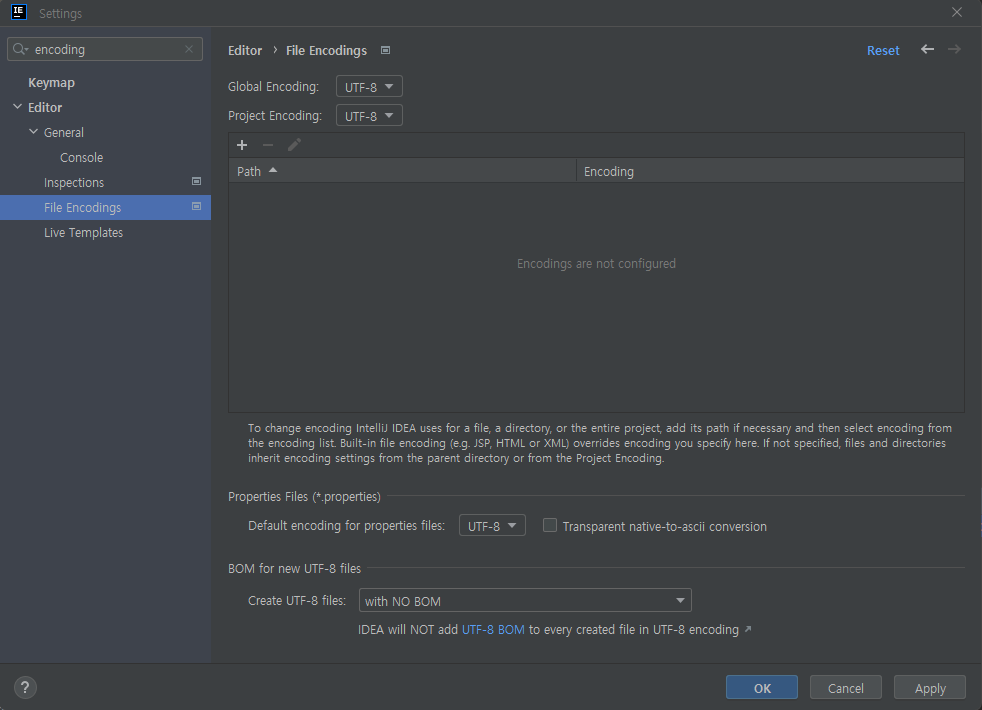Go forward with the right arrow icon
The image size is (982, 710).
pyautogui.click(x=954, y=49)
